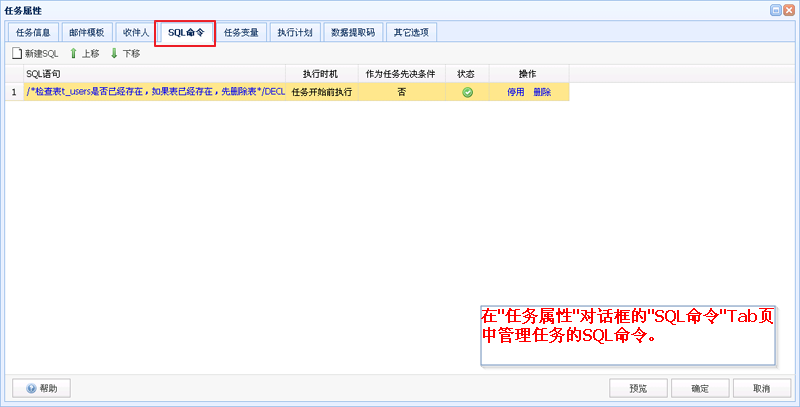Click the green enabled status icon

(467, 92)
